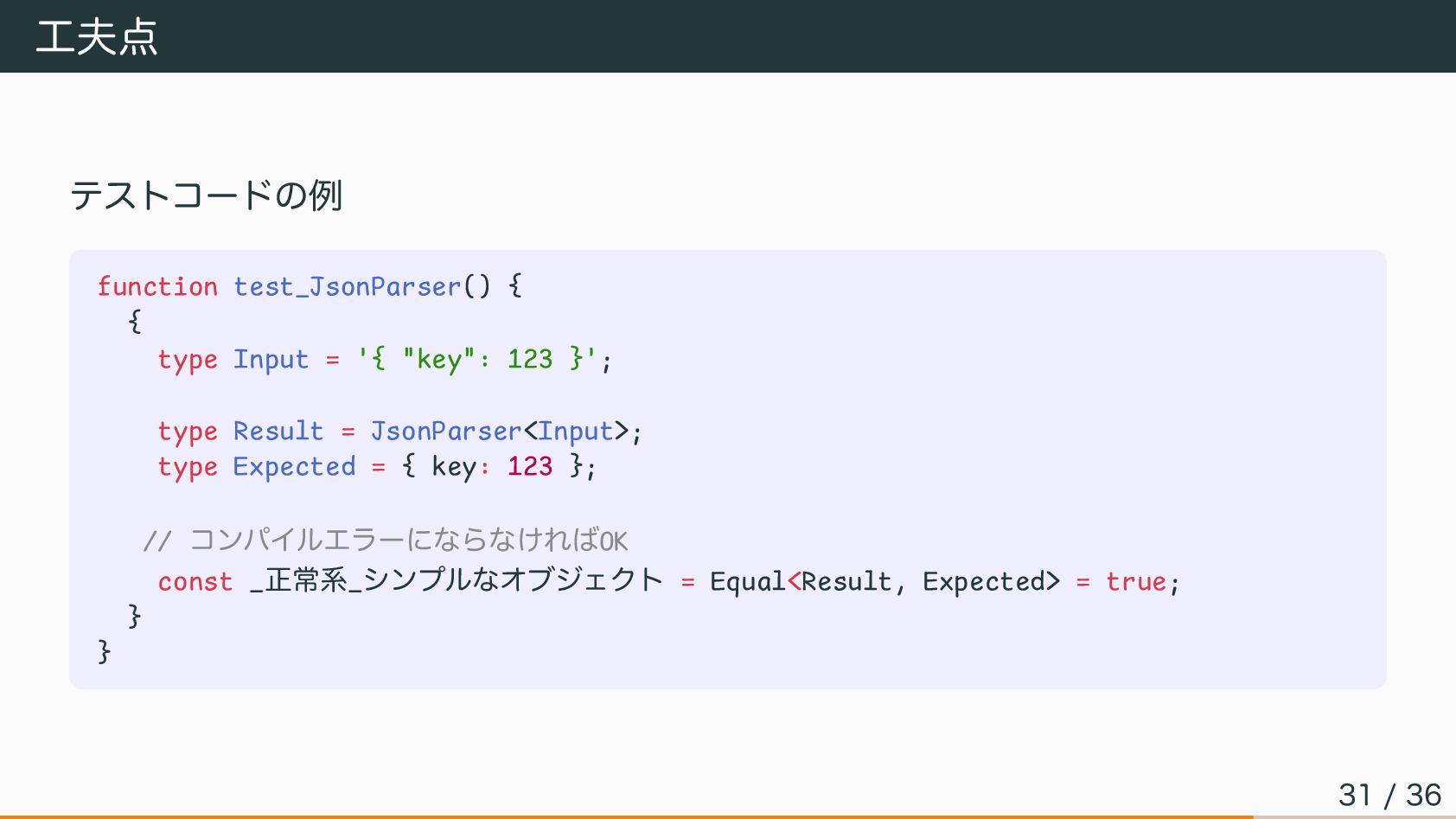Click the gray unfilled end of progress bar
Image resolution: width=1456 pixels, height=819 pixels.
[x=1354, y=816]
